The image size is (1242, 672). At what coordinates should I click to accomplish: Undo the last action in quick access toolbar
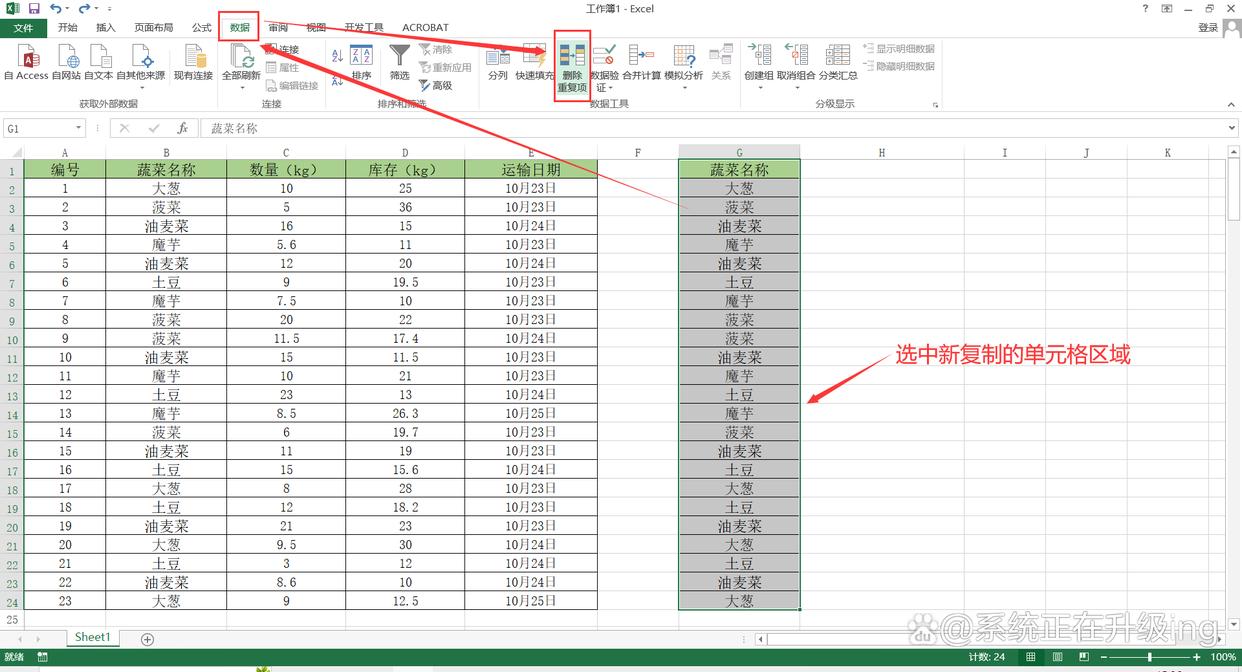(55, 9)
